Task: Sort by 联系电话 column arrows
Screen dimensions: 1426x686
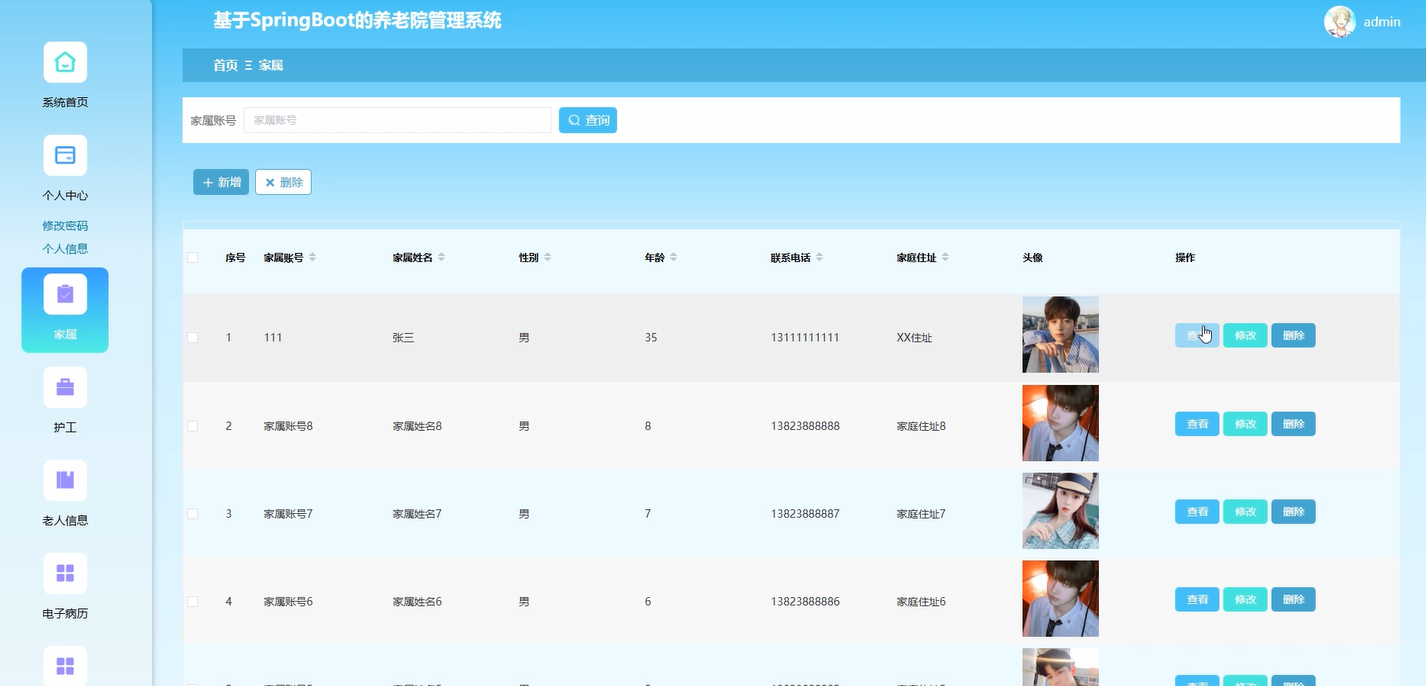Action: coord(819,258)
